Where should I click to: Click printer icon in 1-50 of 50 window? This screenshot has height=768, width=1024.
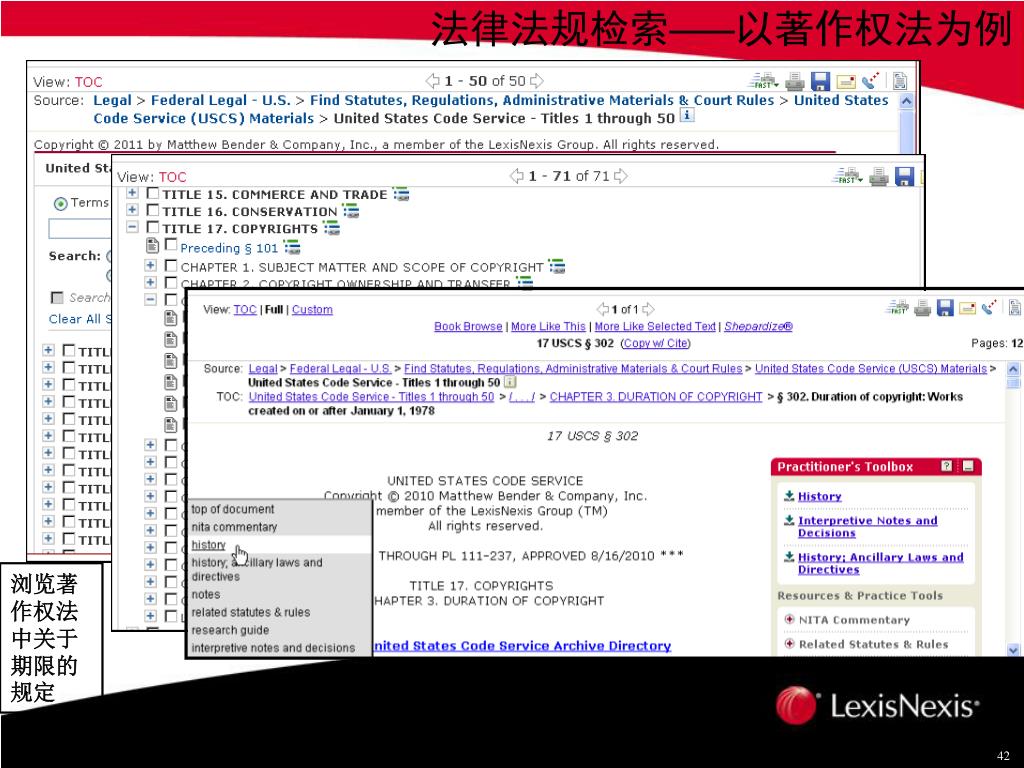pos(795,81)
